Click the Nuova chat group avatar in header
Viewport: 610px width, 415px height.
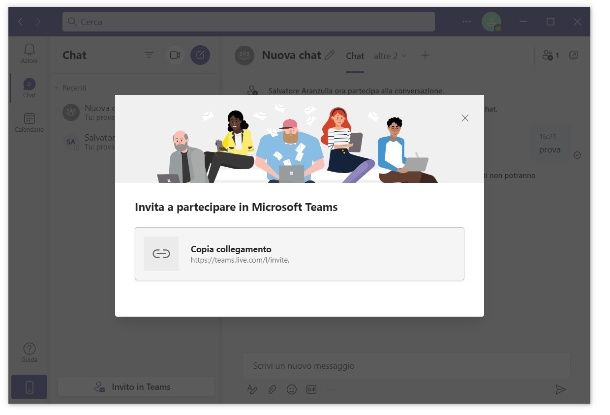pos(244,55)
